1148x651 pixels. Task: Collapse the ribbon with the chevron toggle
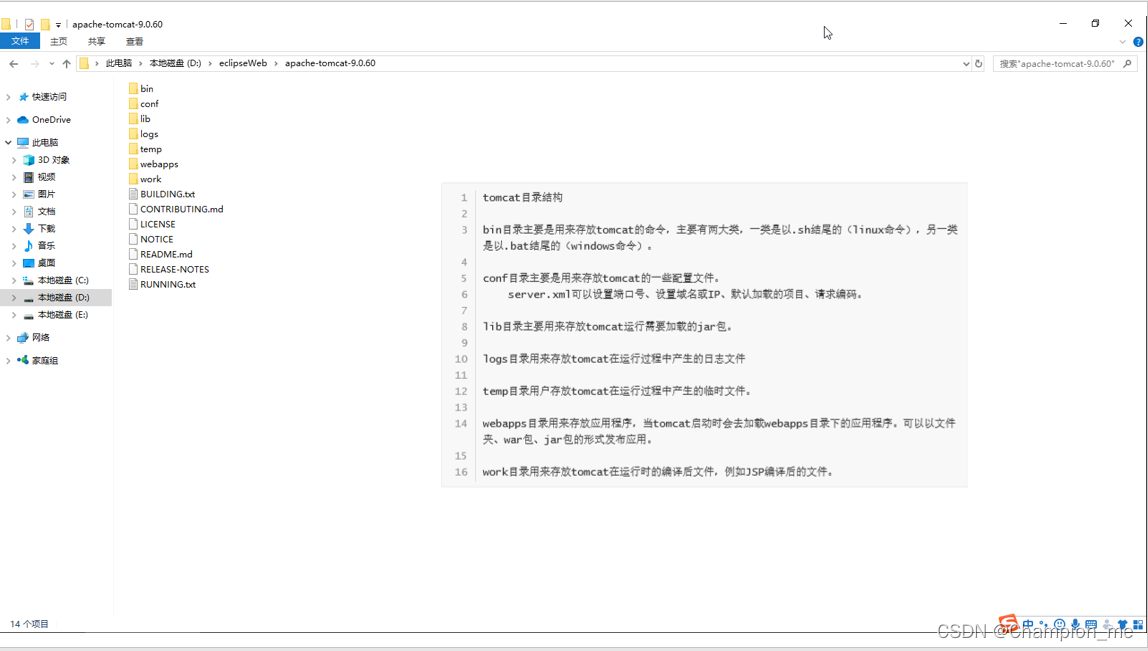click(1122, 41)
